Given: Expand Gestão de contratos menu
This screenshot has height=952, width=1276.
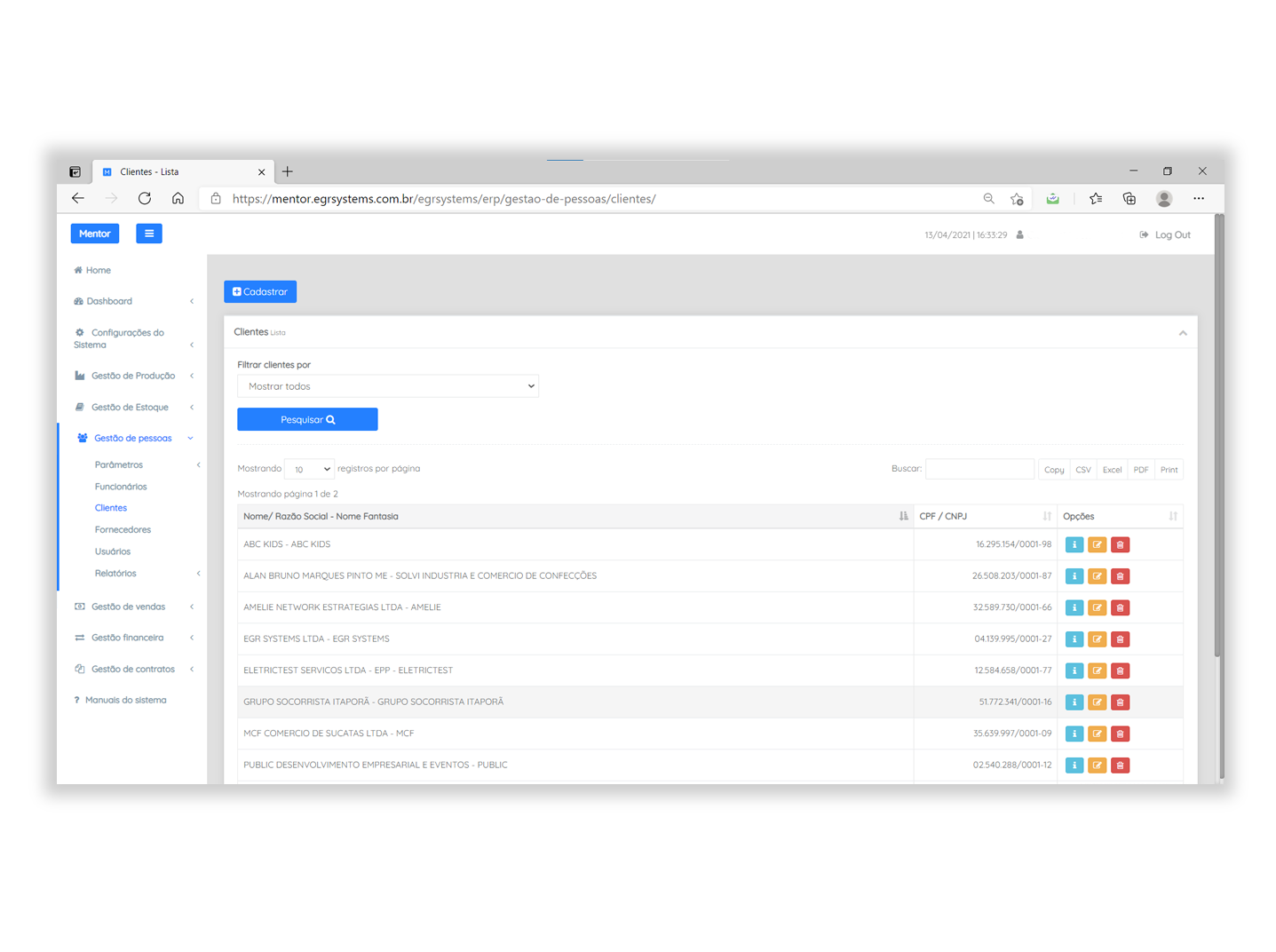Looking at the screenshot, I should (133, 669).
